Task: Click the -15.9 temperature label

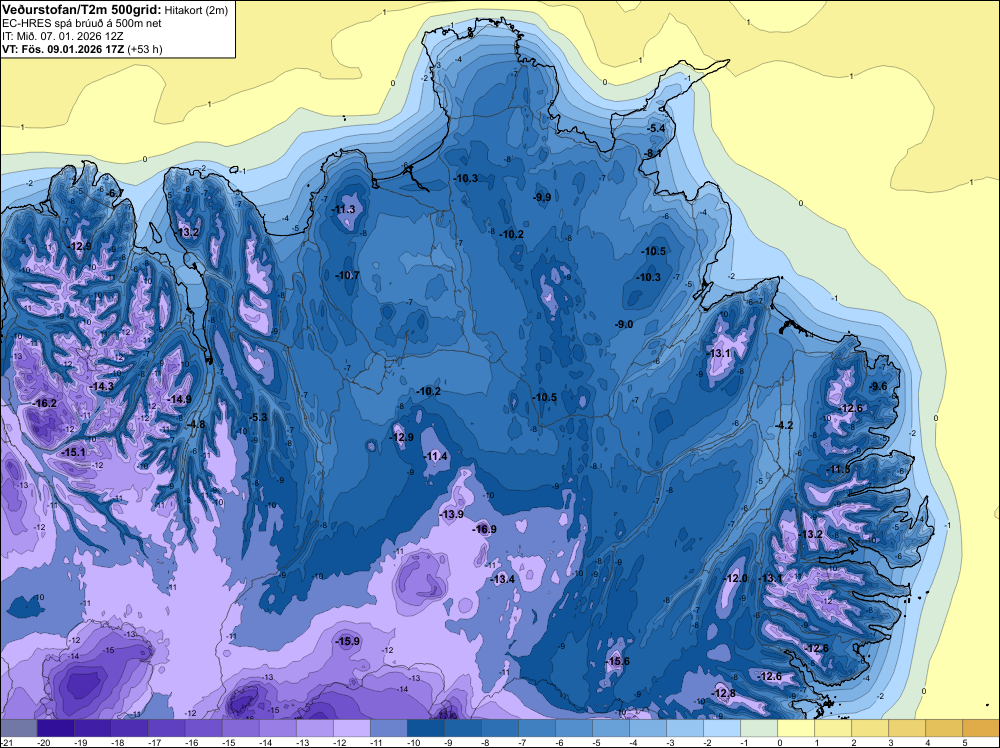Action: tap(348, 642)
